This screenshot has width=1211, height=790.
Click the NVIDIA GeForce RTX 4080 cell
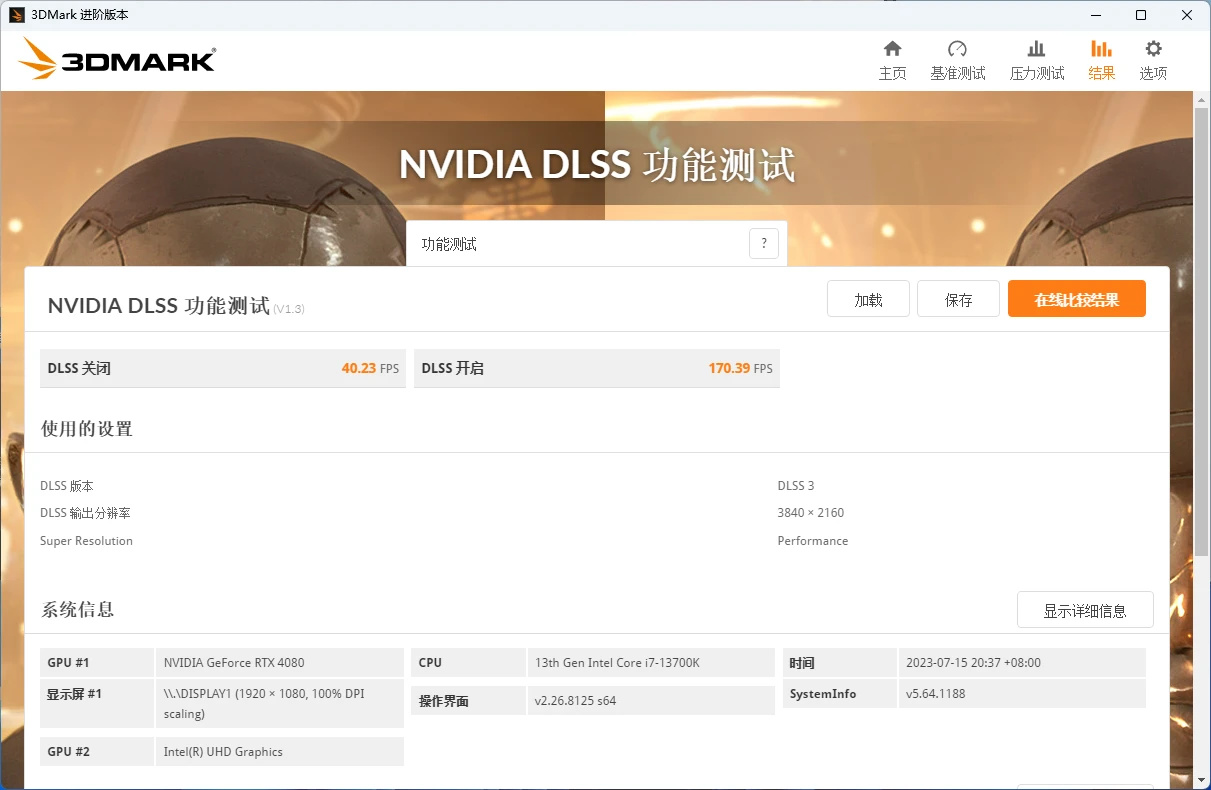coord(280,662)
